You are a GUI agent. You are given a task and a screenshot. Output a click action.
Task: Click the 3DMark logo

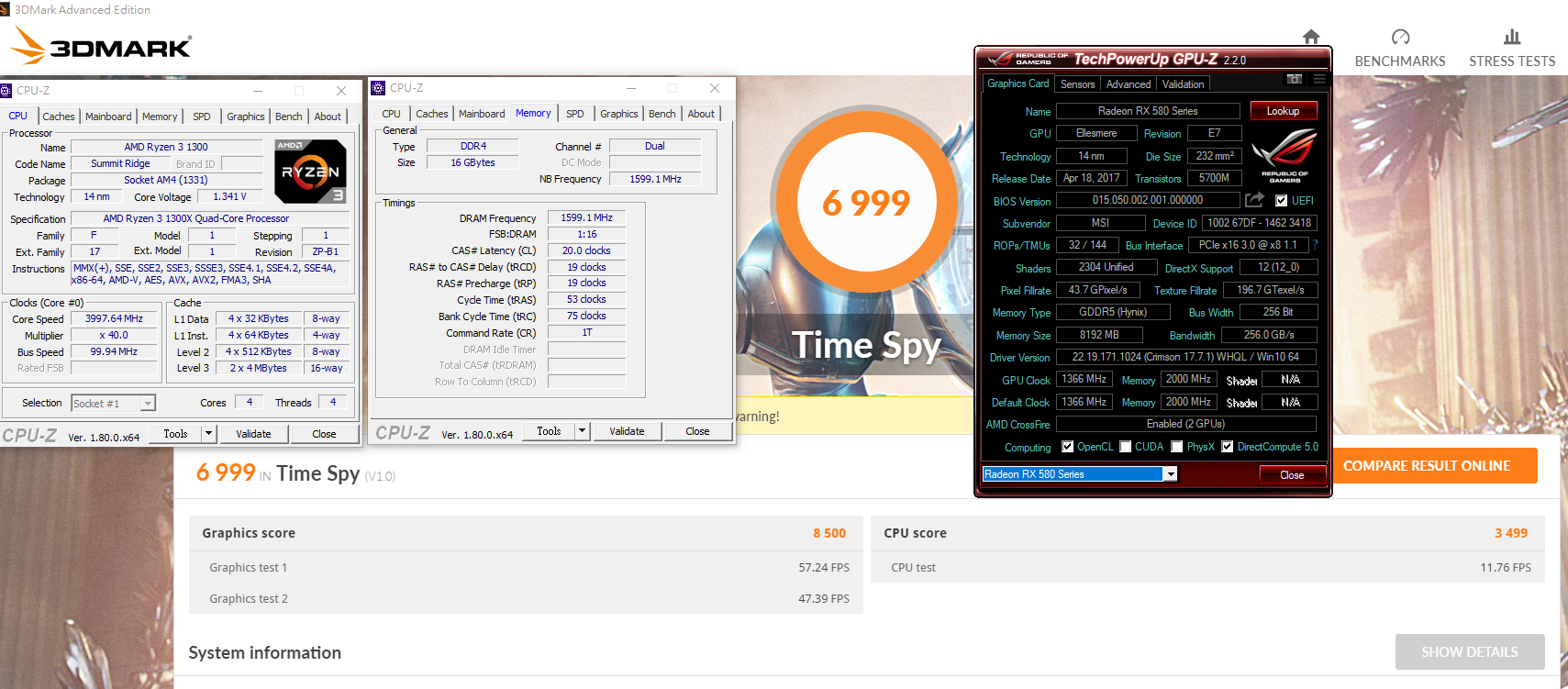(x=101, y=46)
